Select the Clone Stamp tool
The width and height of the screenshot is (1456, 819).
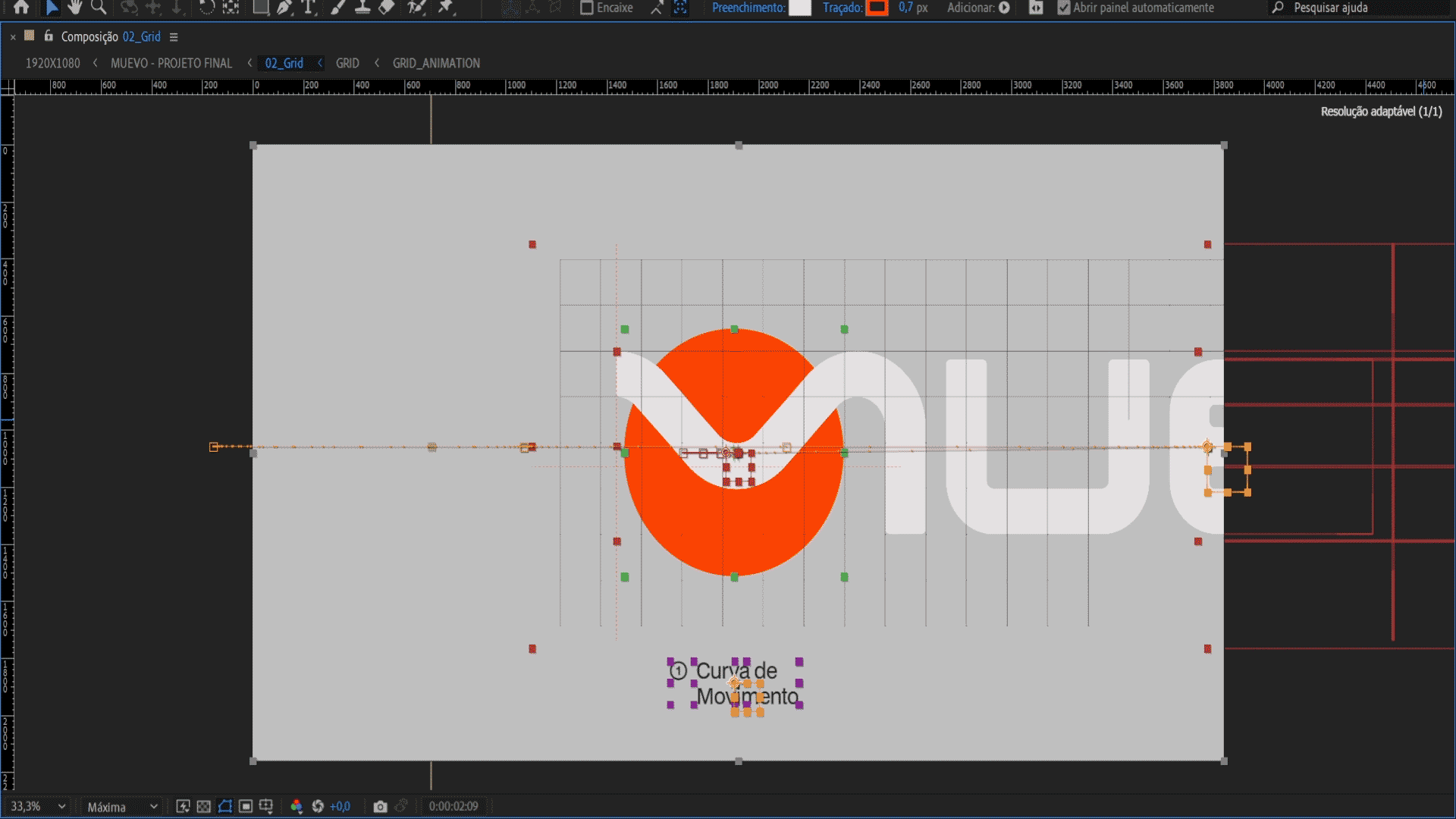click(362, 8)
